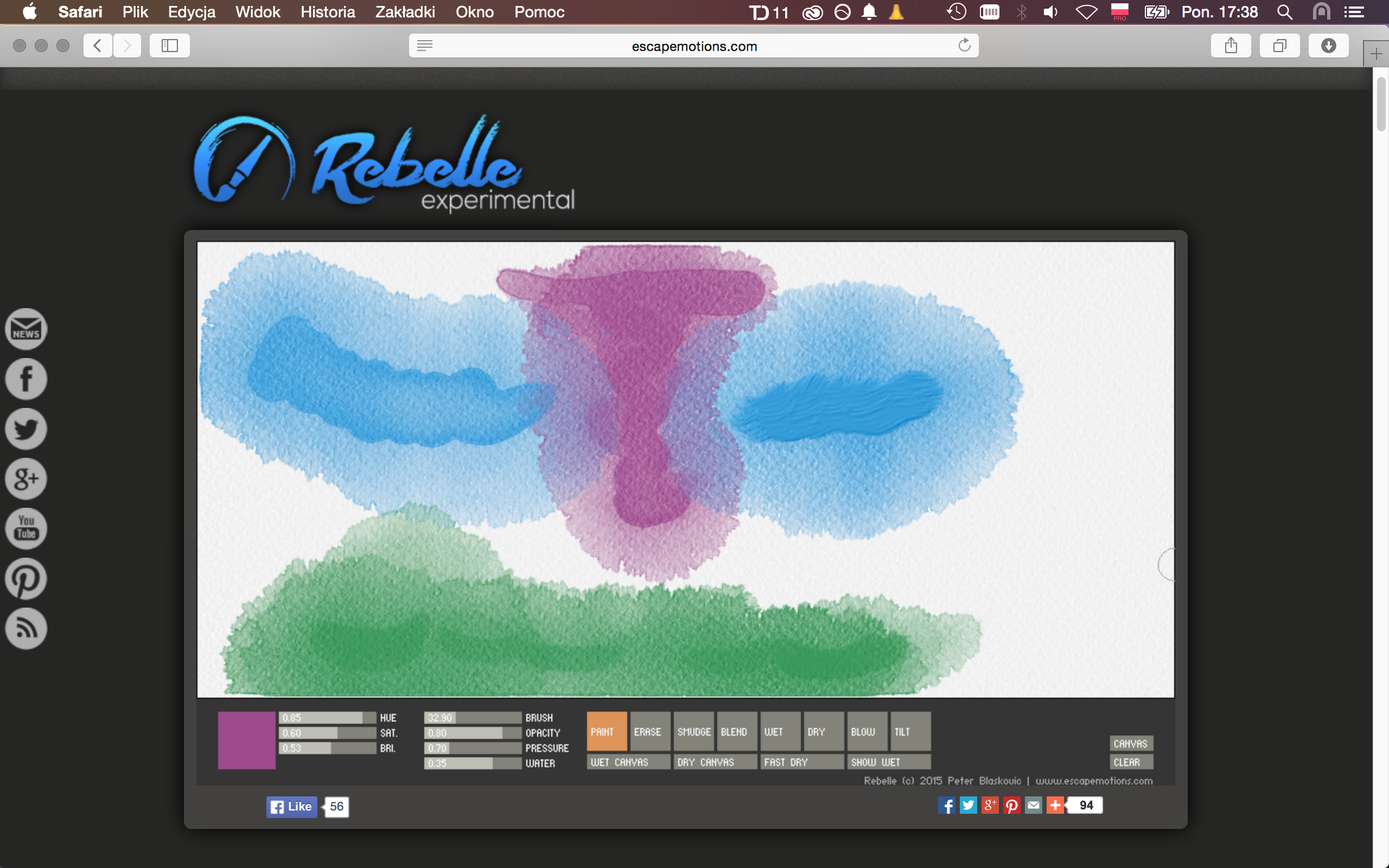Click the Pinterest sidebar icon
Screen dimensions: 1389x868
(x=26, y=579)
